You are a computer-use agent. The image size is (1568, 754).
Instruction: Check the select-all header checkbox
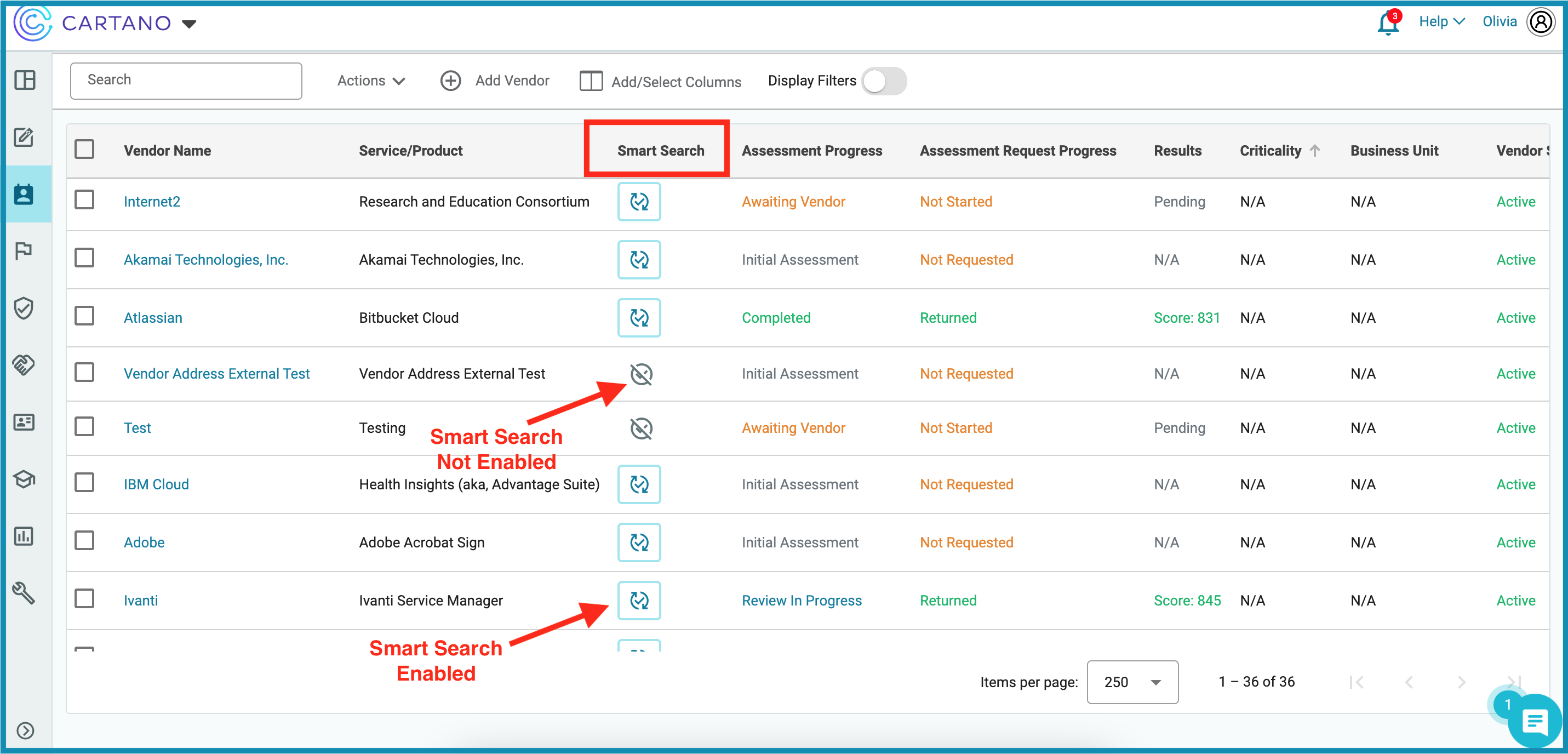84,149
